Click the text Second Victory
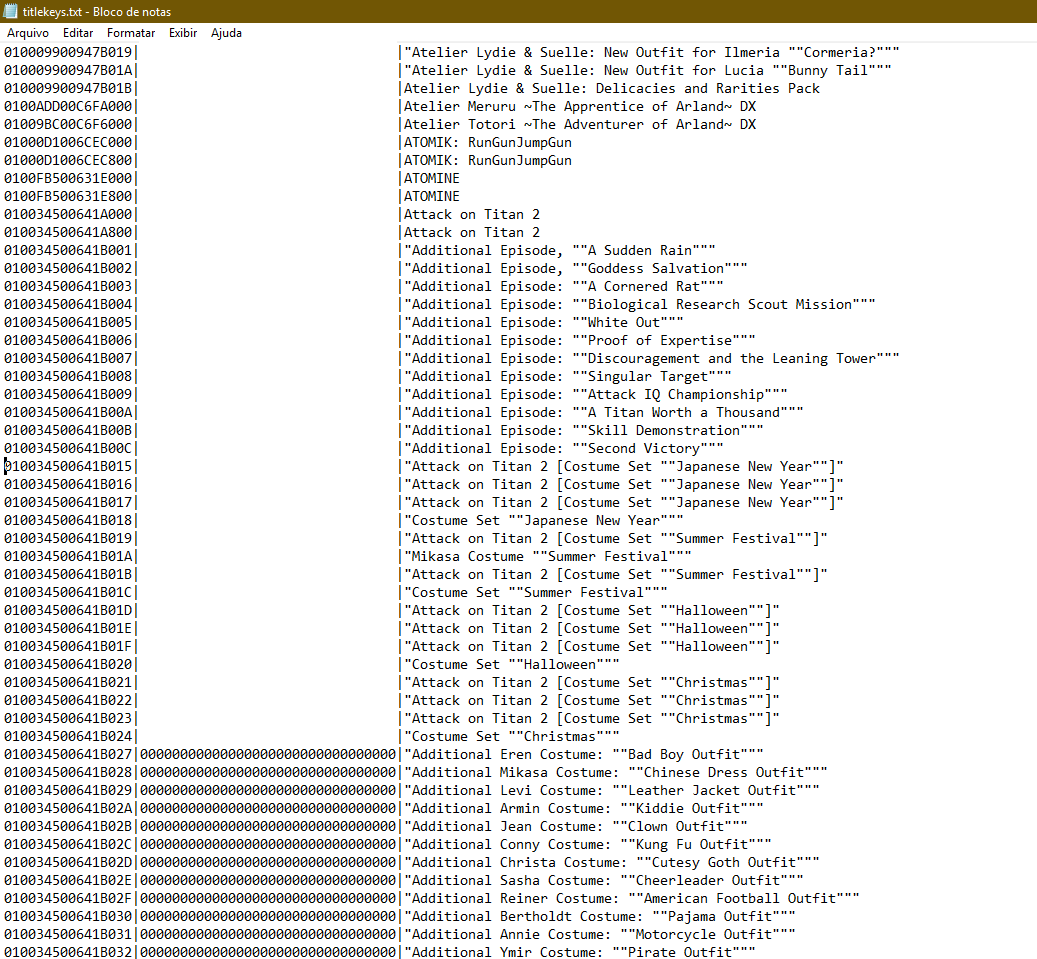This screenshot has width=1037, height=959. [643, 448]
